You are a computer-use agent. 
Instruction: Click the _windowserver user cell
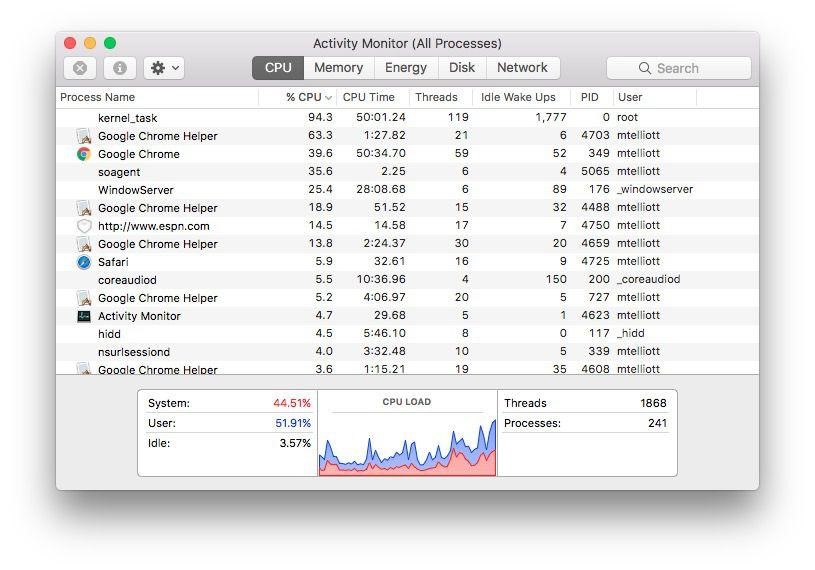tap(655, 189)
